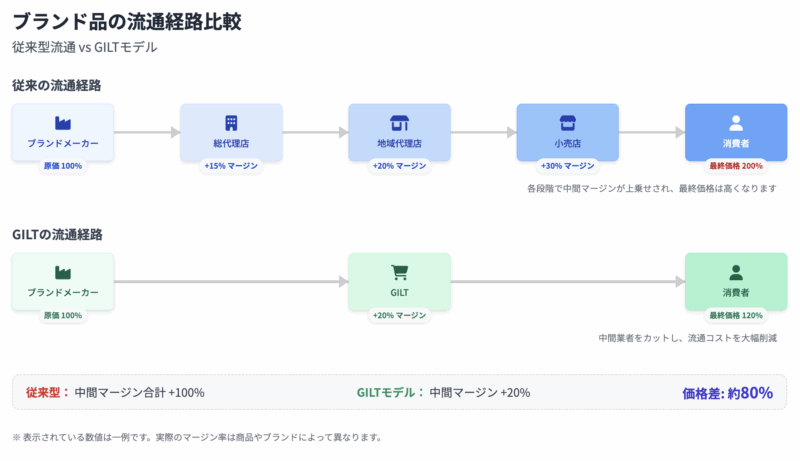Click the green GILTモデル: label in the summary box
The width and height of the screenshot is (800, 461).
(x=390, y=392)
